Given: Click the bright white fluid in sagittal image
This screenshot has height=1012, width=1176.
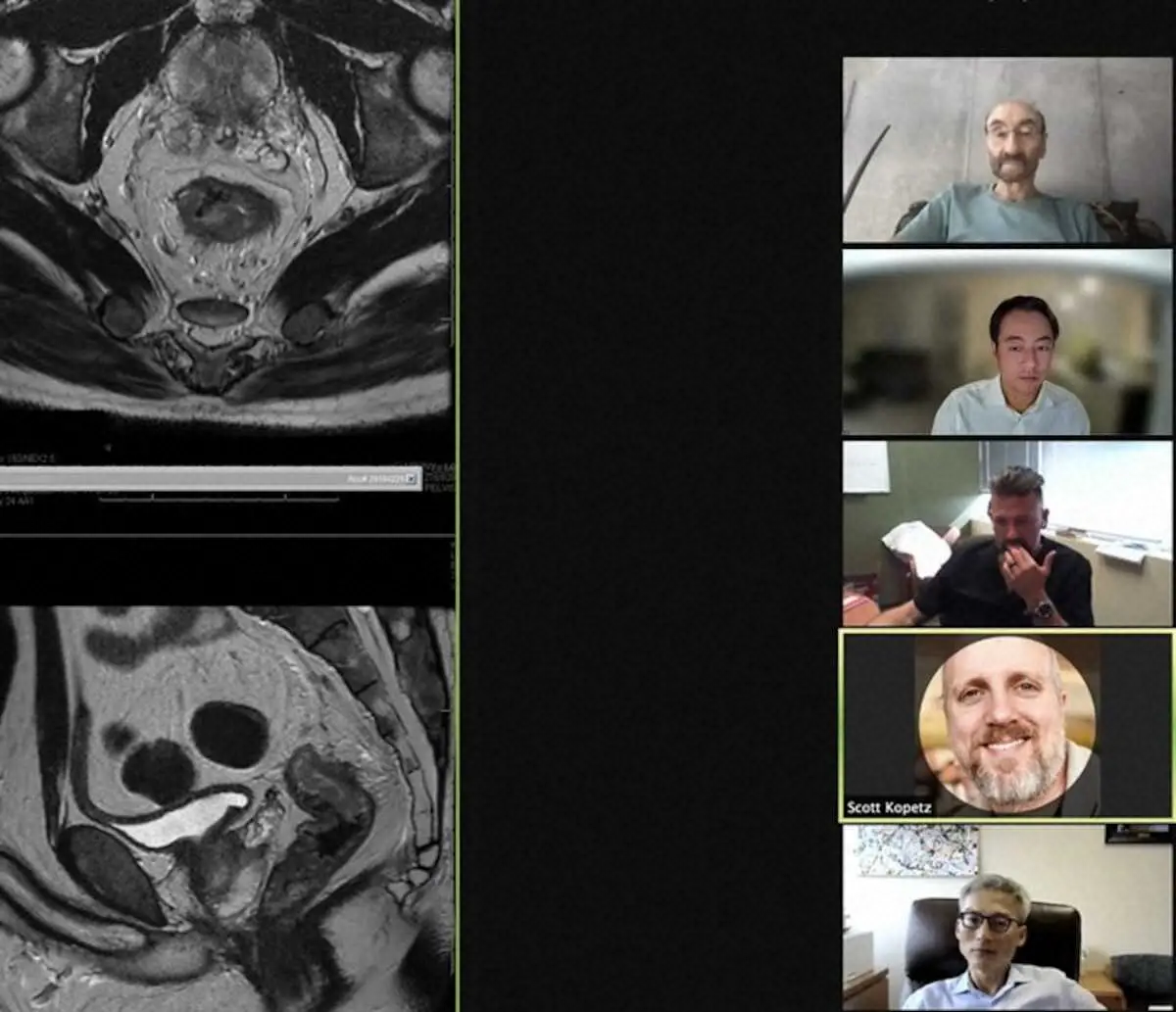Looking at the screenshot, I should (186, 819).
